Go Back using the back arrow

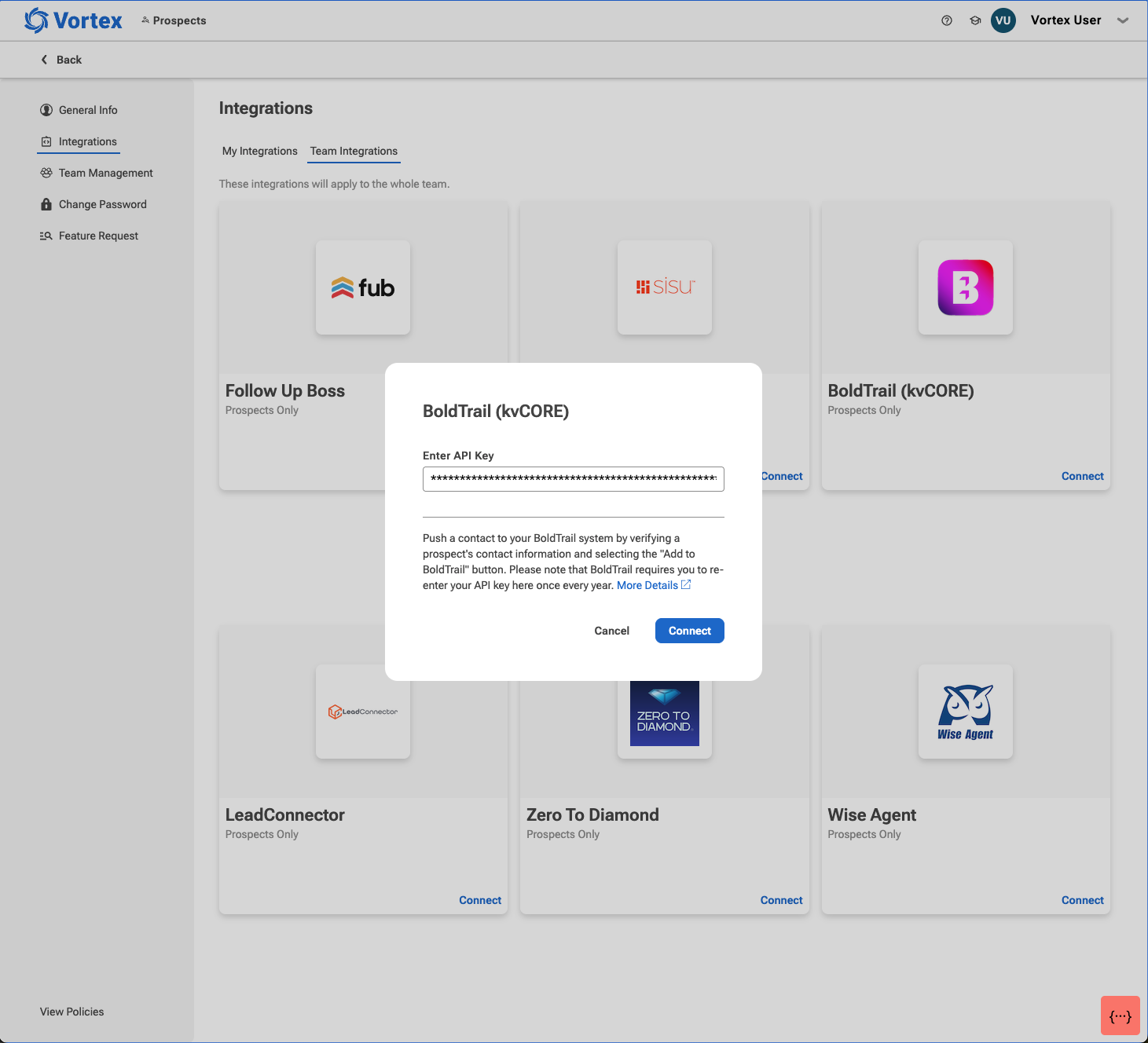[61, 60]
